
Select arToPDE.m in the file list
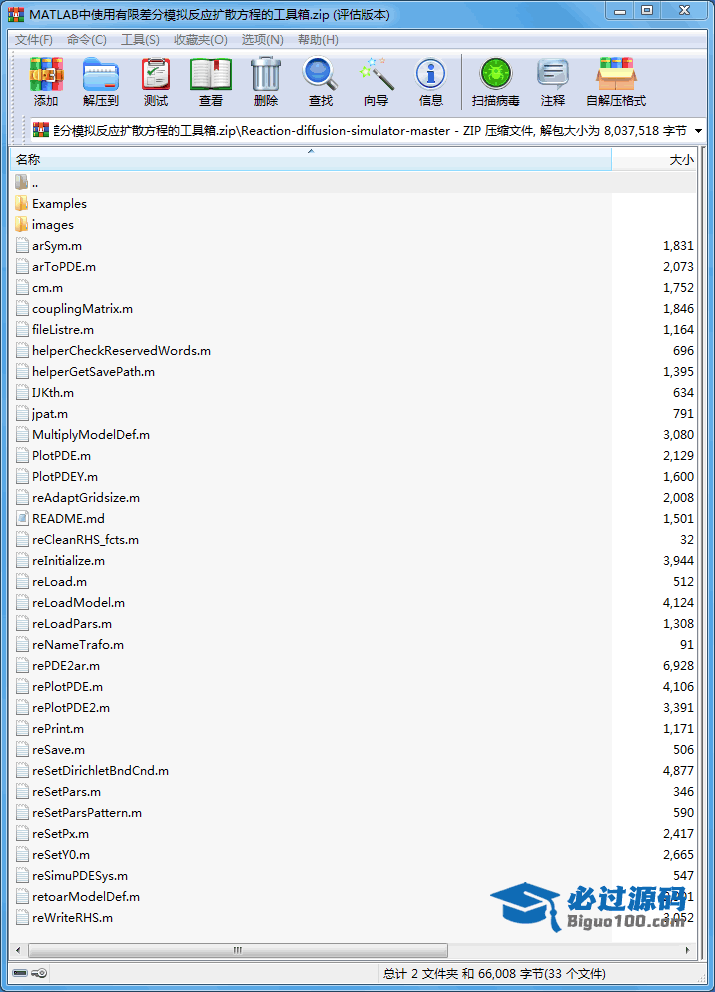coord(64,266)
